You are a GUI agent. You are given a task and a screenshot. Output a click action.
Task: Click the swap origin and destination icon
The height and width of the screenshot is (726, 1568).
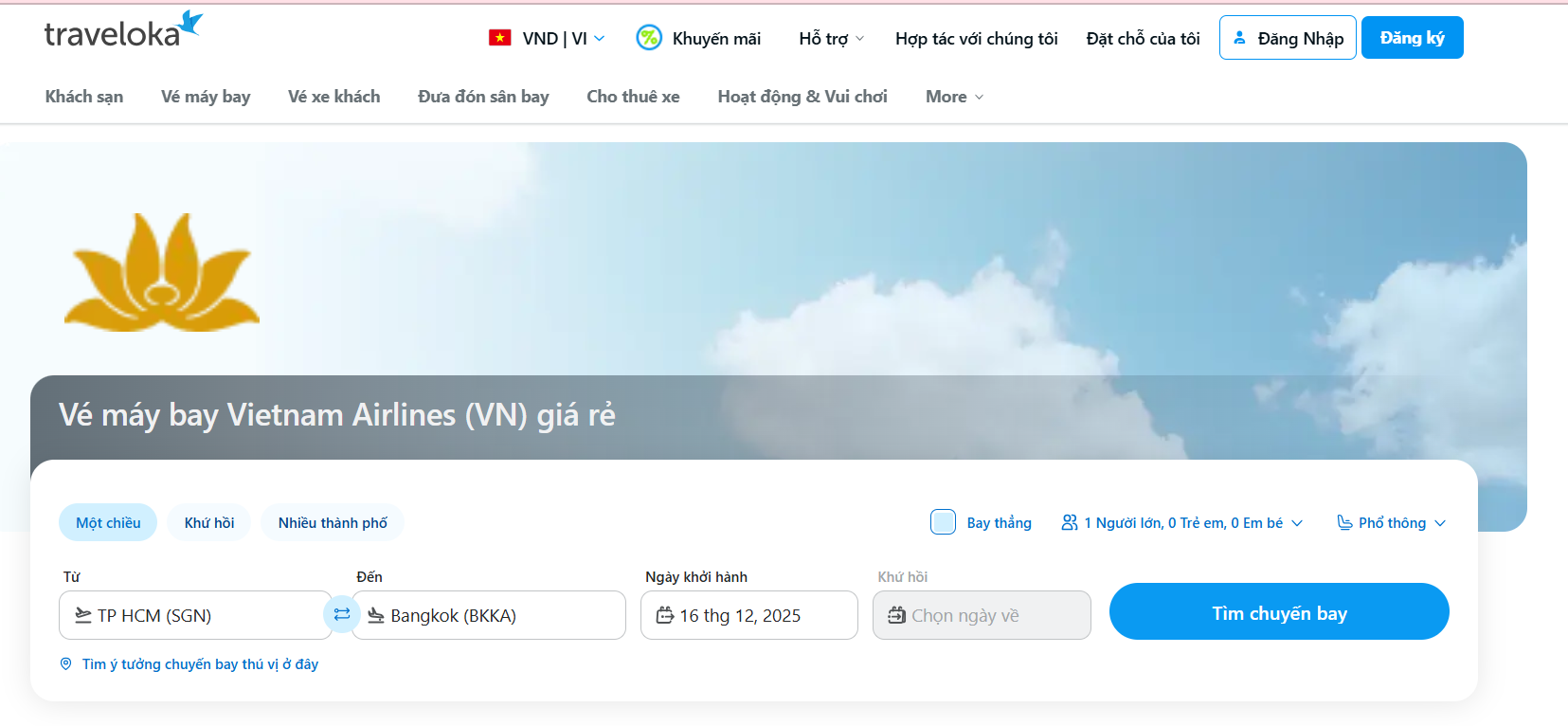click(x=342, y=614)
